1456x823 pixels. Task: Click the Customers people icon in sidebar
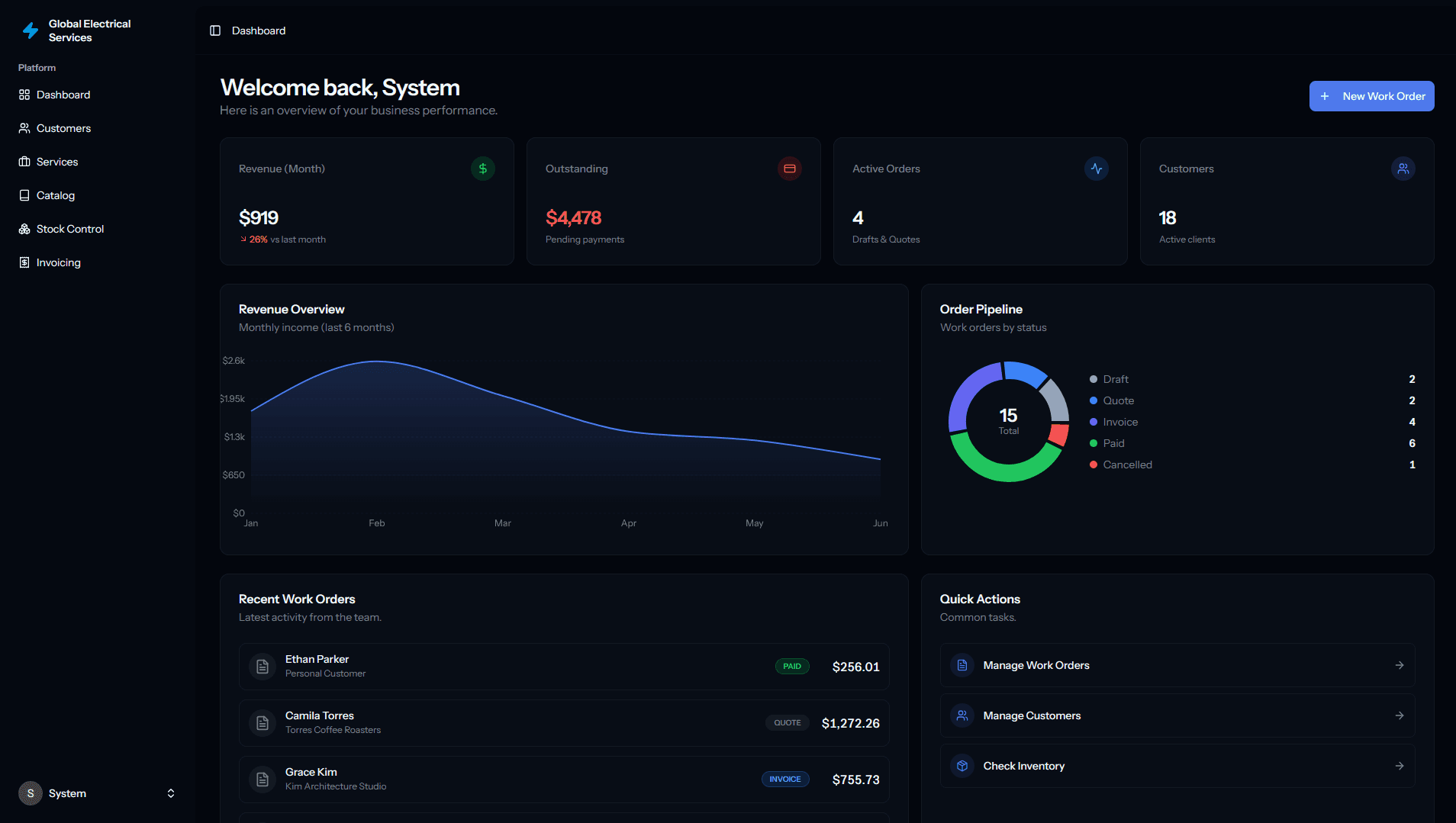[x=24, y=128]
